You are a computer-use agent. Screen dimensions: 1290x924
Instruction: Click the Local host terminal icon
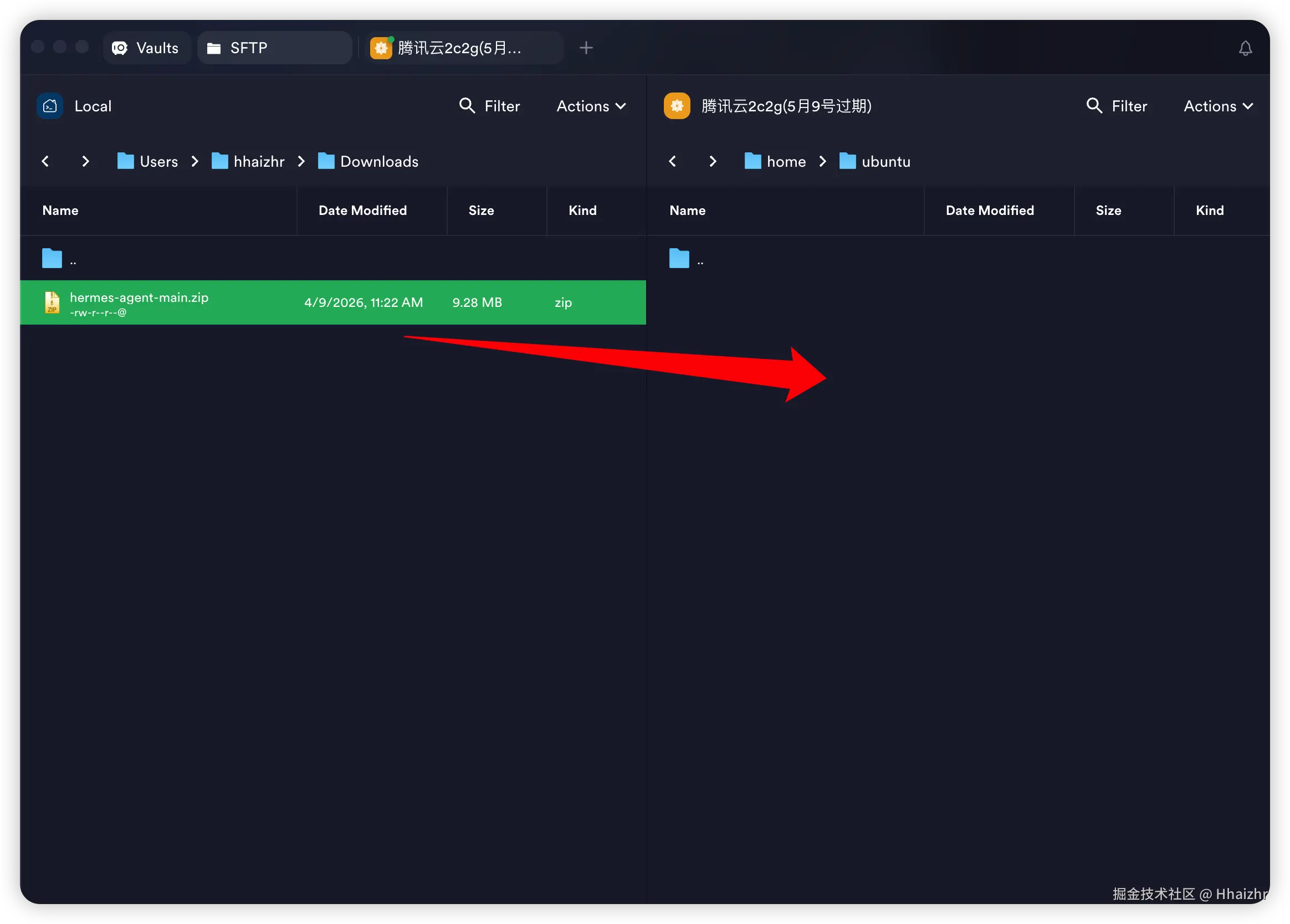point(50,106)
